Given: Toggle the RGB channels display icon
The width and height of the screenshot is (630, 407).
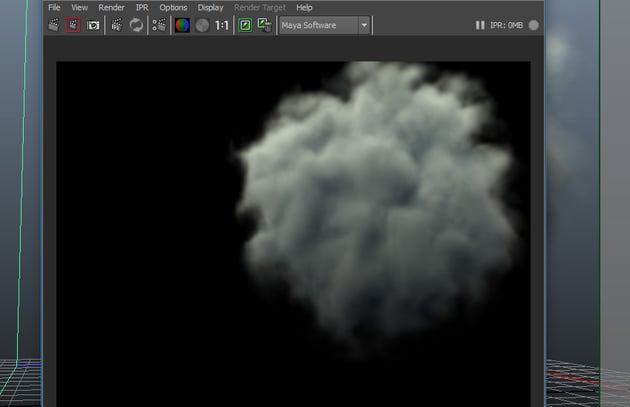Looking at the screenshot, I should coord(182,25).
